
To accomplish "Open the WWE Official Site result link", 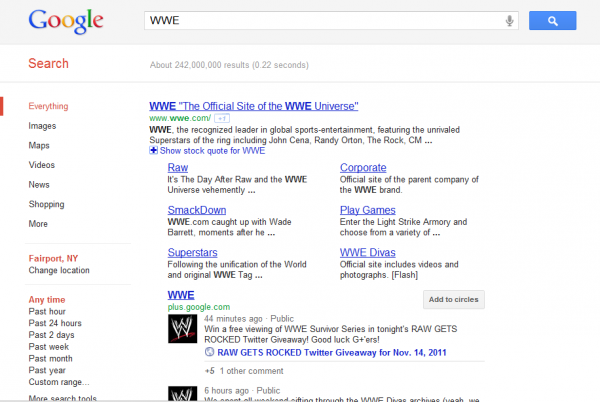I will [253, 105].
